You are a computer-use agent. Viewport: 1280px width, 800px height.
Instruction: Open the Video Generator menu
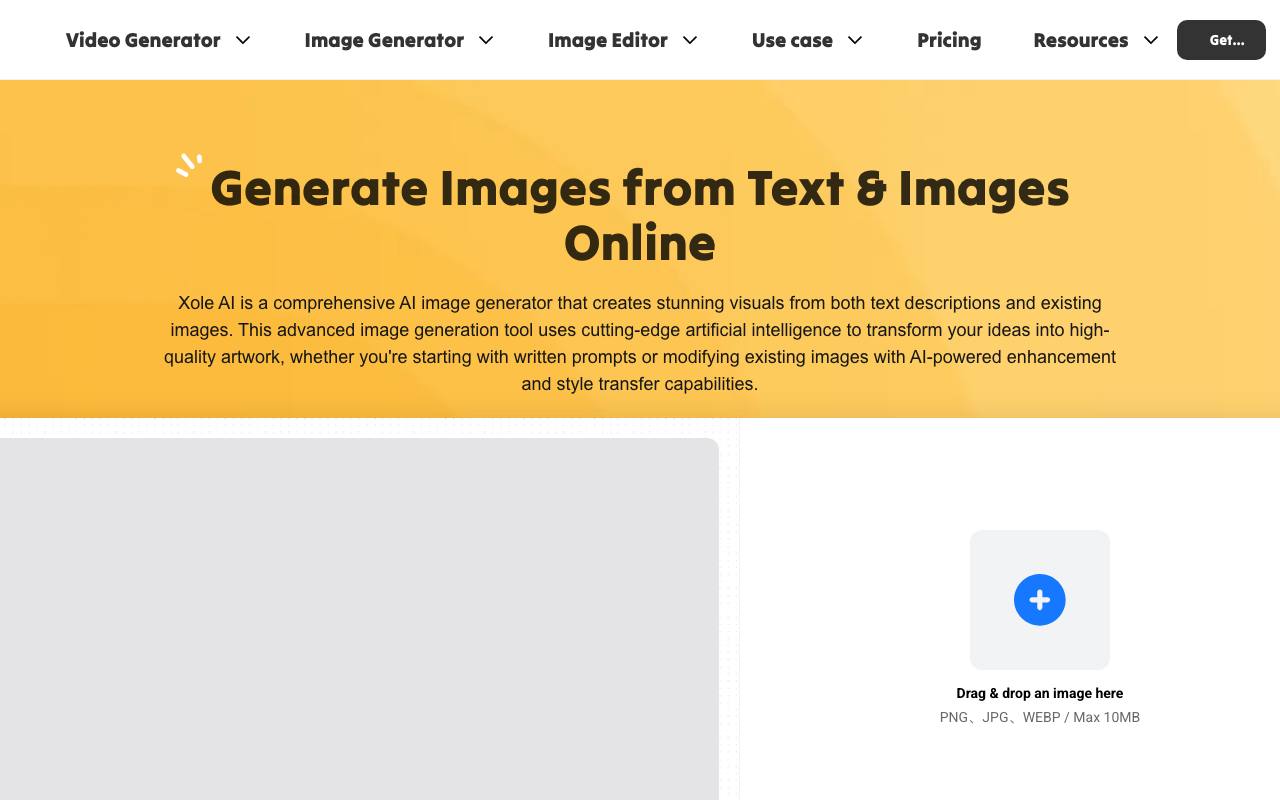point(143,40)
